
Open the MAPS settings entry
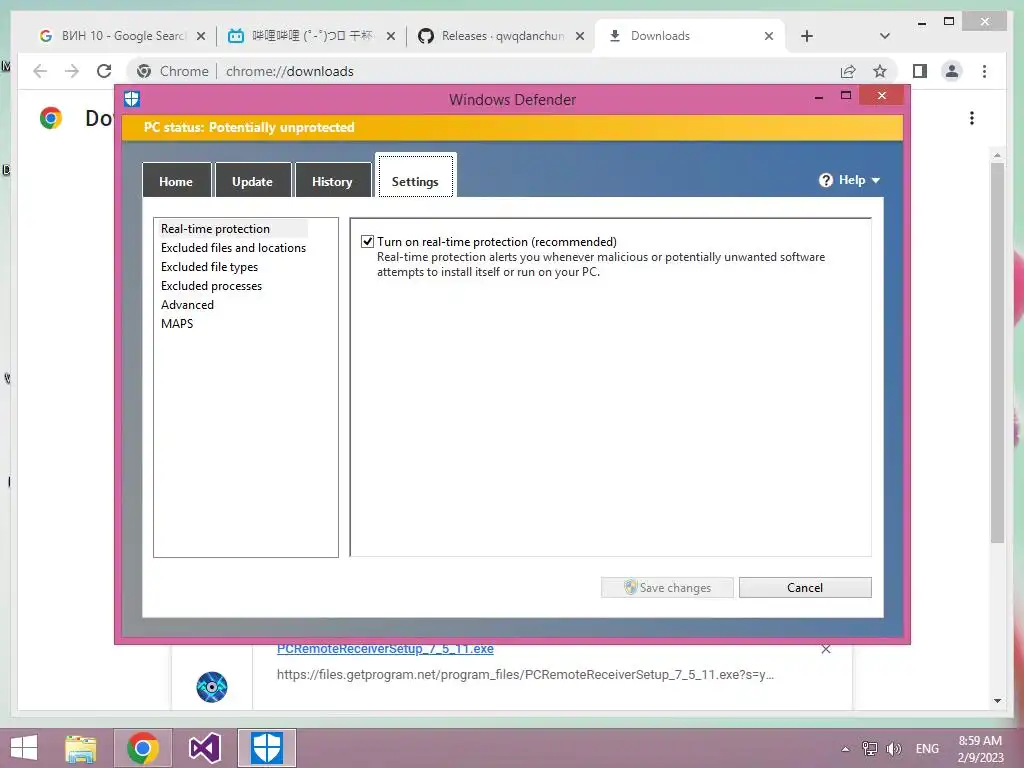[x=177, y=323]
